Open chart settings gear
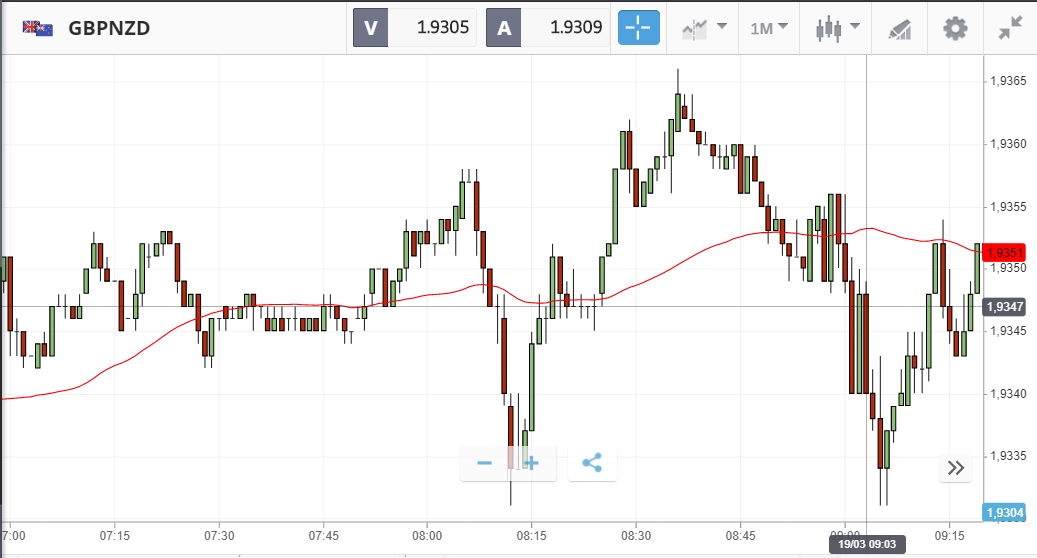Image resolution: width=1037 pixels, height=558 pixels. [x=956, y=28]
